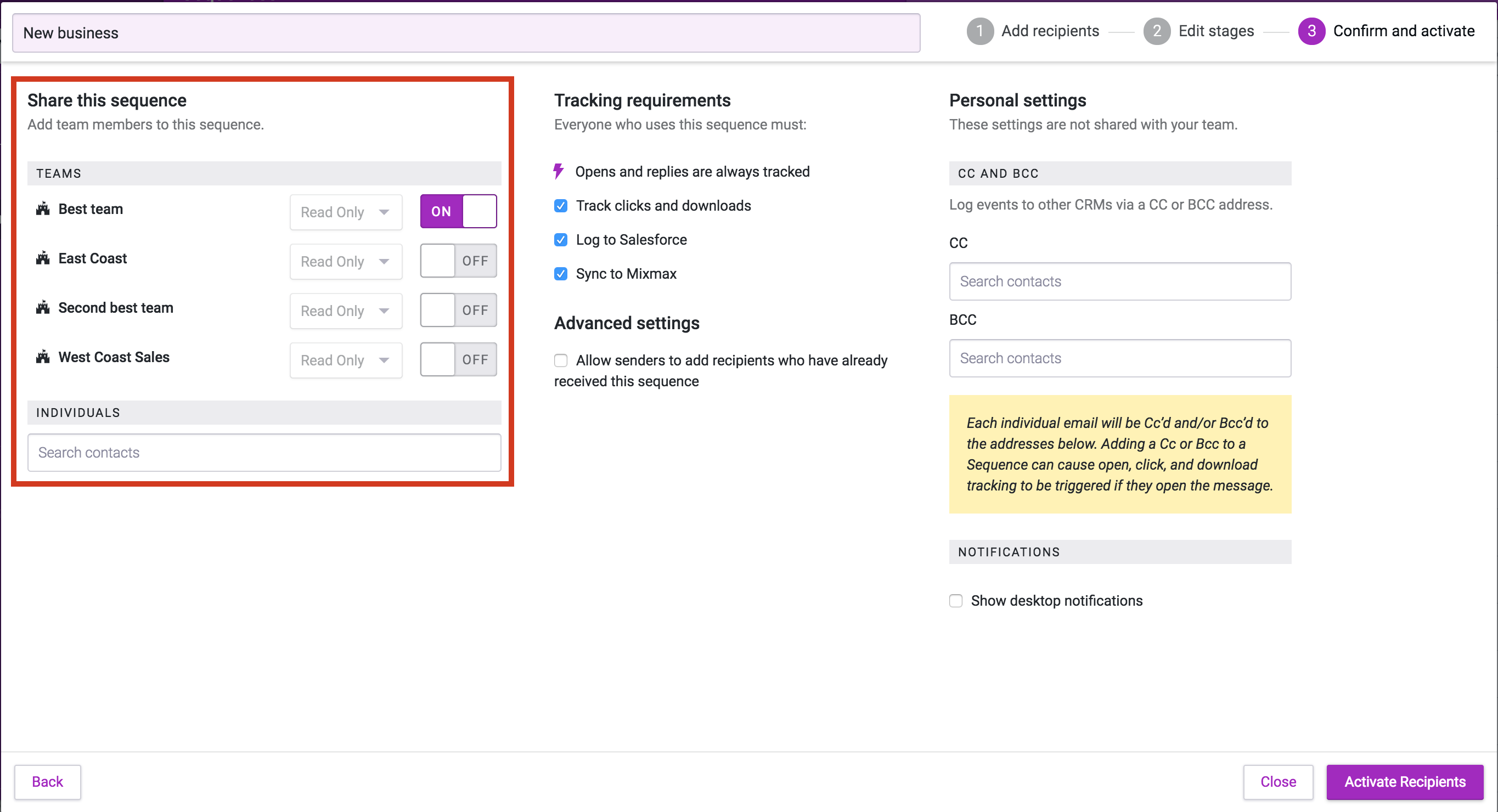
Task: Click the Second best team icon
Action: pos(42,307)
